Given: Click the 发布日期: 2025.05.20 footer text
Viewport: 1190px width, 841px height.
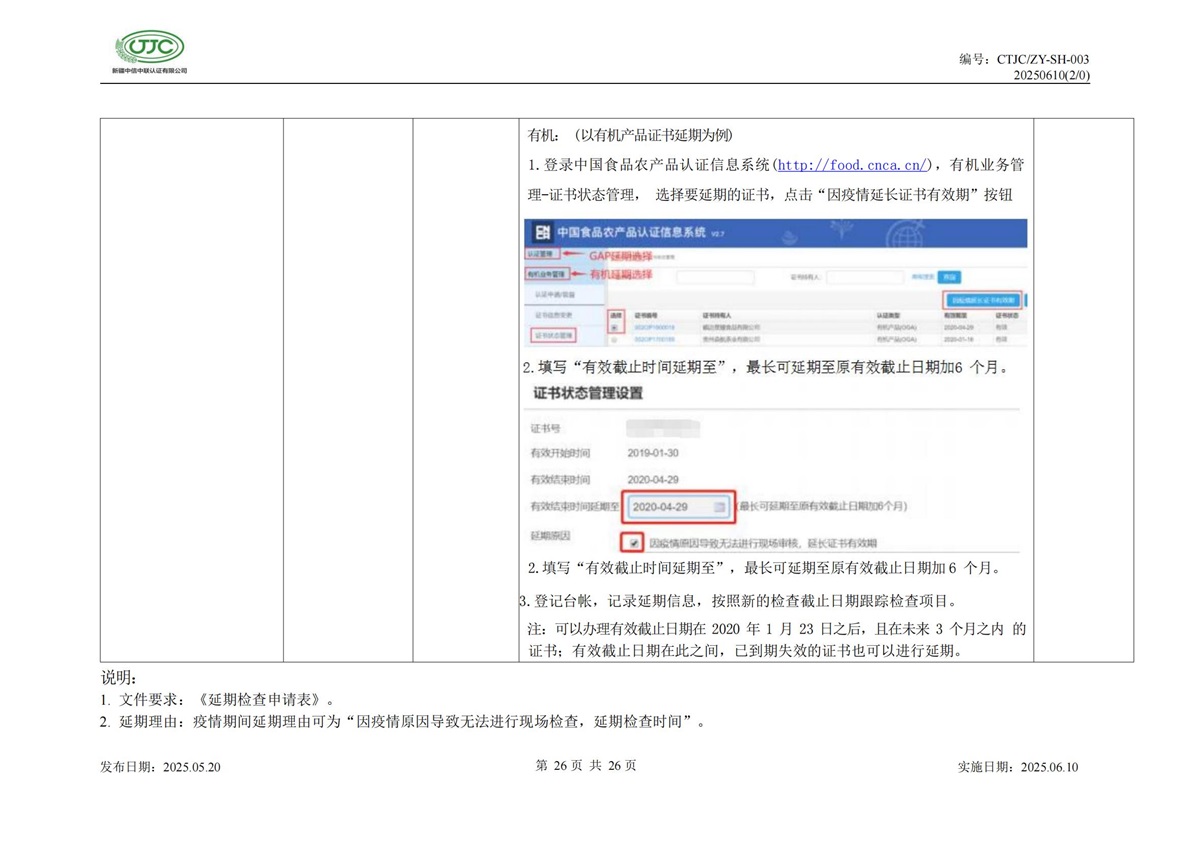Looking at the screenshot, I should (160, 767).
